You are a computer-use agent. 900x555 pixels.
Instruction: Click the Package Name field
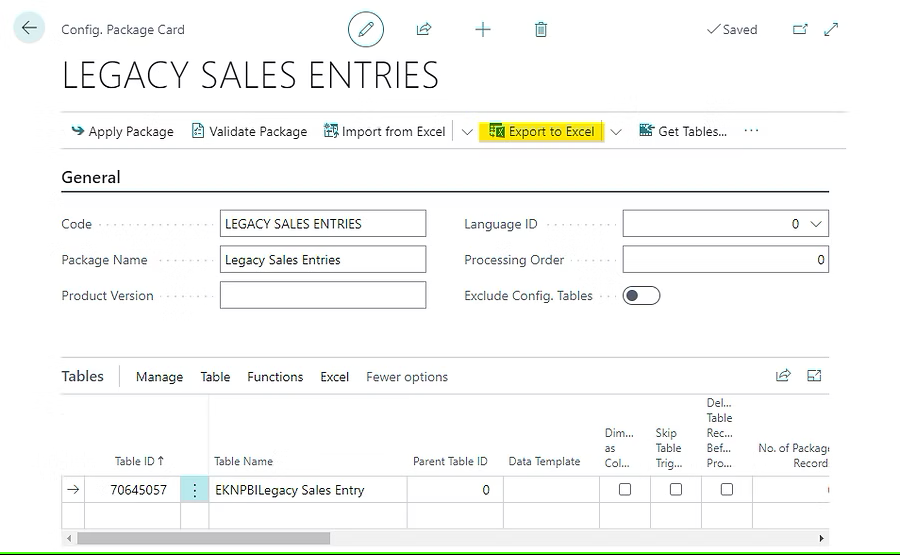[323, 259]
